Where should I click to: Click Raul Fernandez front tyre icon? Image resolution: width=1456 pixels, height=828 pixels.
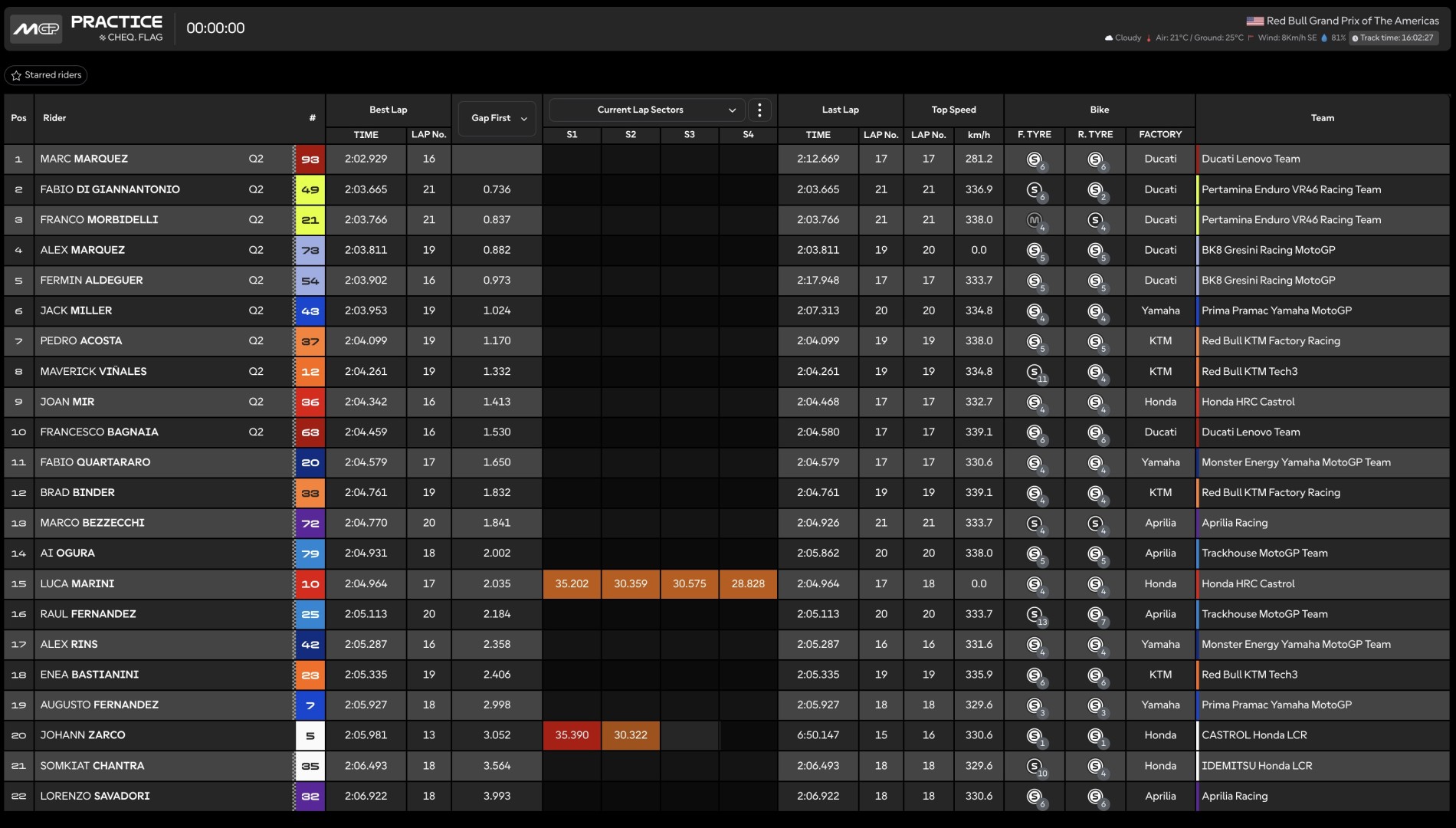pos(1036,615)
